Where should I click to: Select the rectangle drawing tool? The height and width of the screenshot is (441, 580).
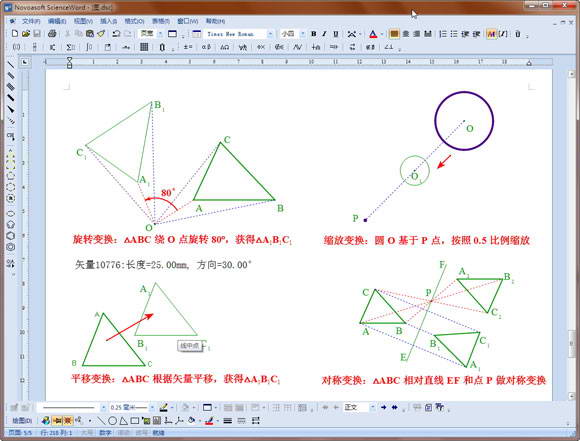coord(135,421)
